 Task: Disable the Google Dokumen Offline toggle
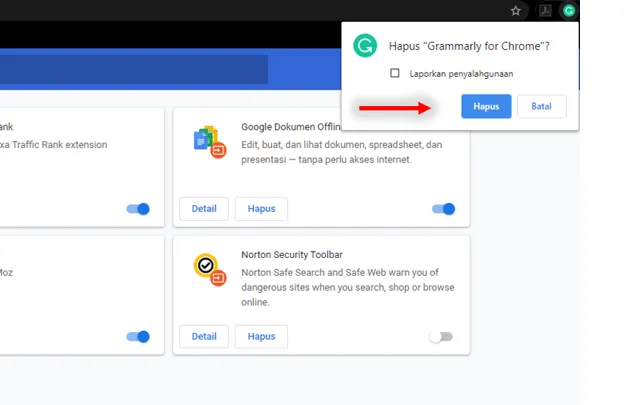pyautogui.click(x=443, y=208)
